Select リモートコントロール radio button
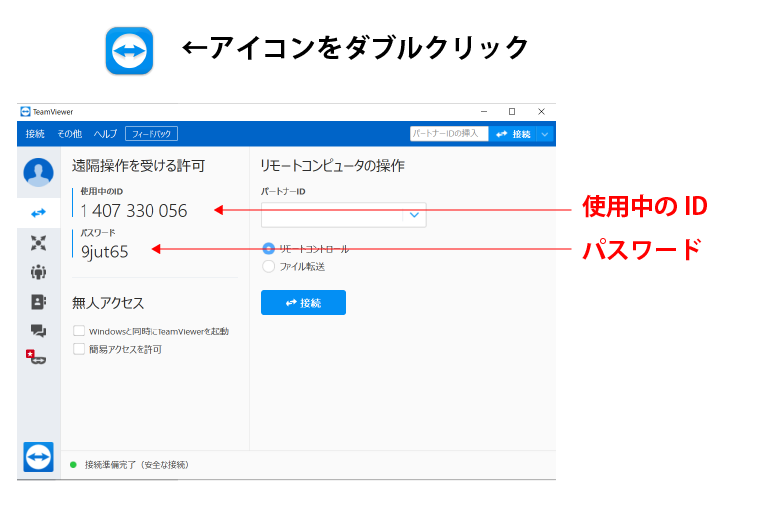This screenshot has width=760, height=530. point(269,249)
